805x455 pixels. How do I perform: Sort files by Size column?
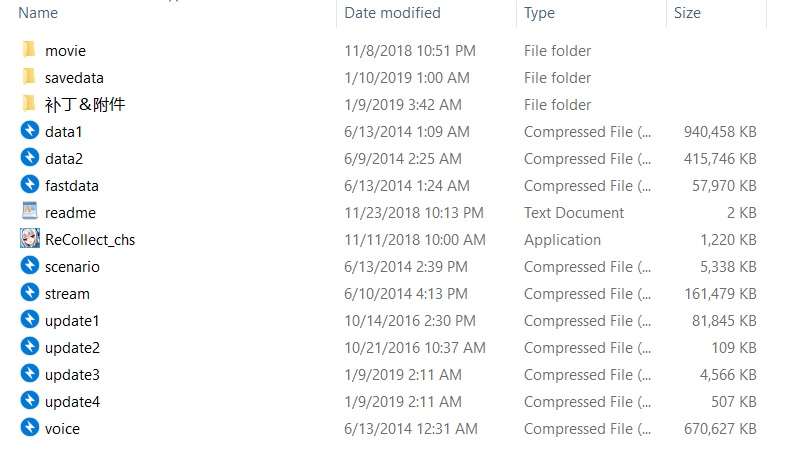[687, 13]
